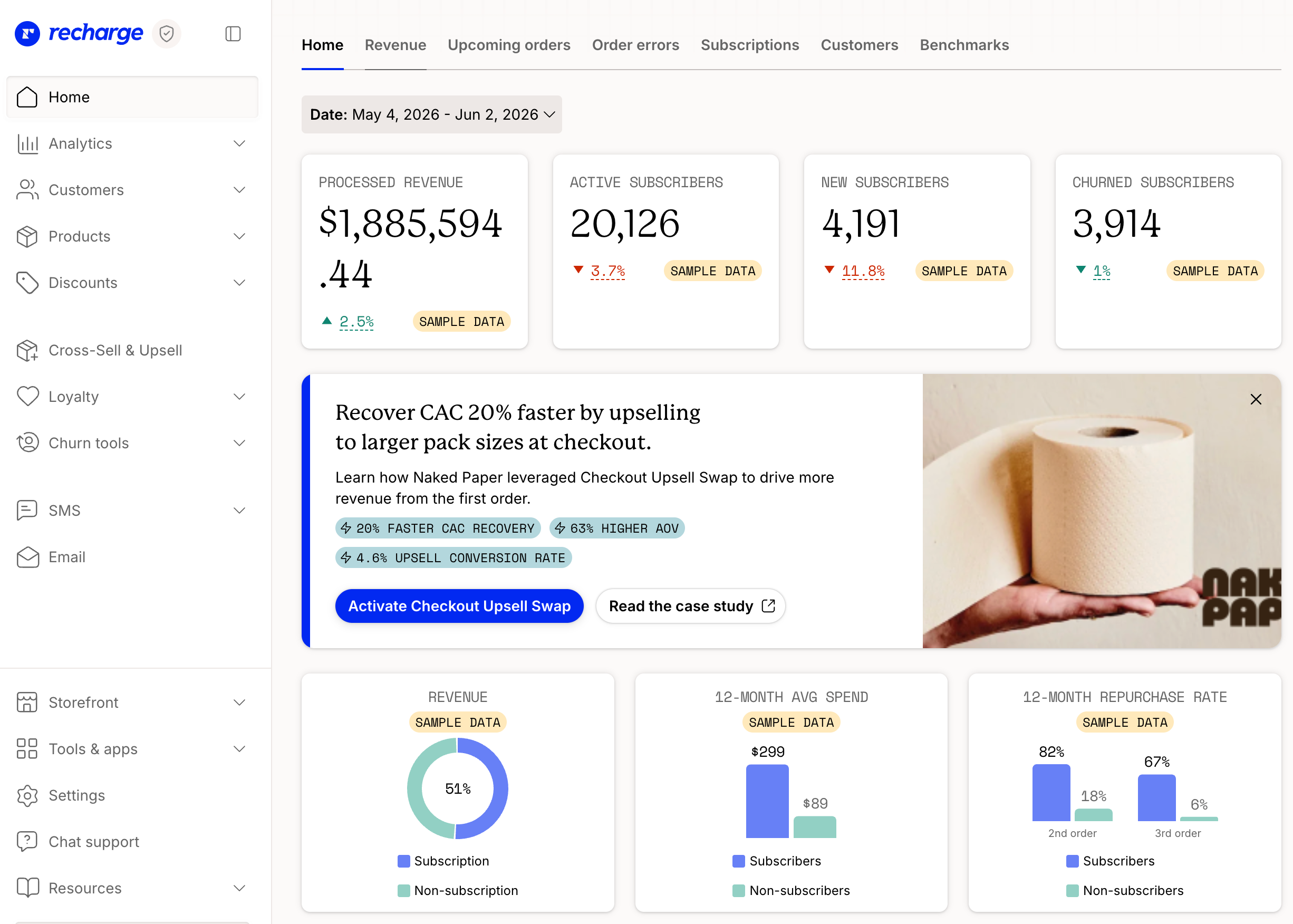Expand the Discounts menu chevron
This screenshot has height=924, width=1293.
pyautogui.click(x=239, y=283)
